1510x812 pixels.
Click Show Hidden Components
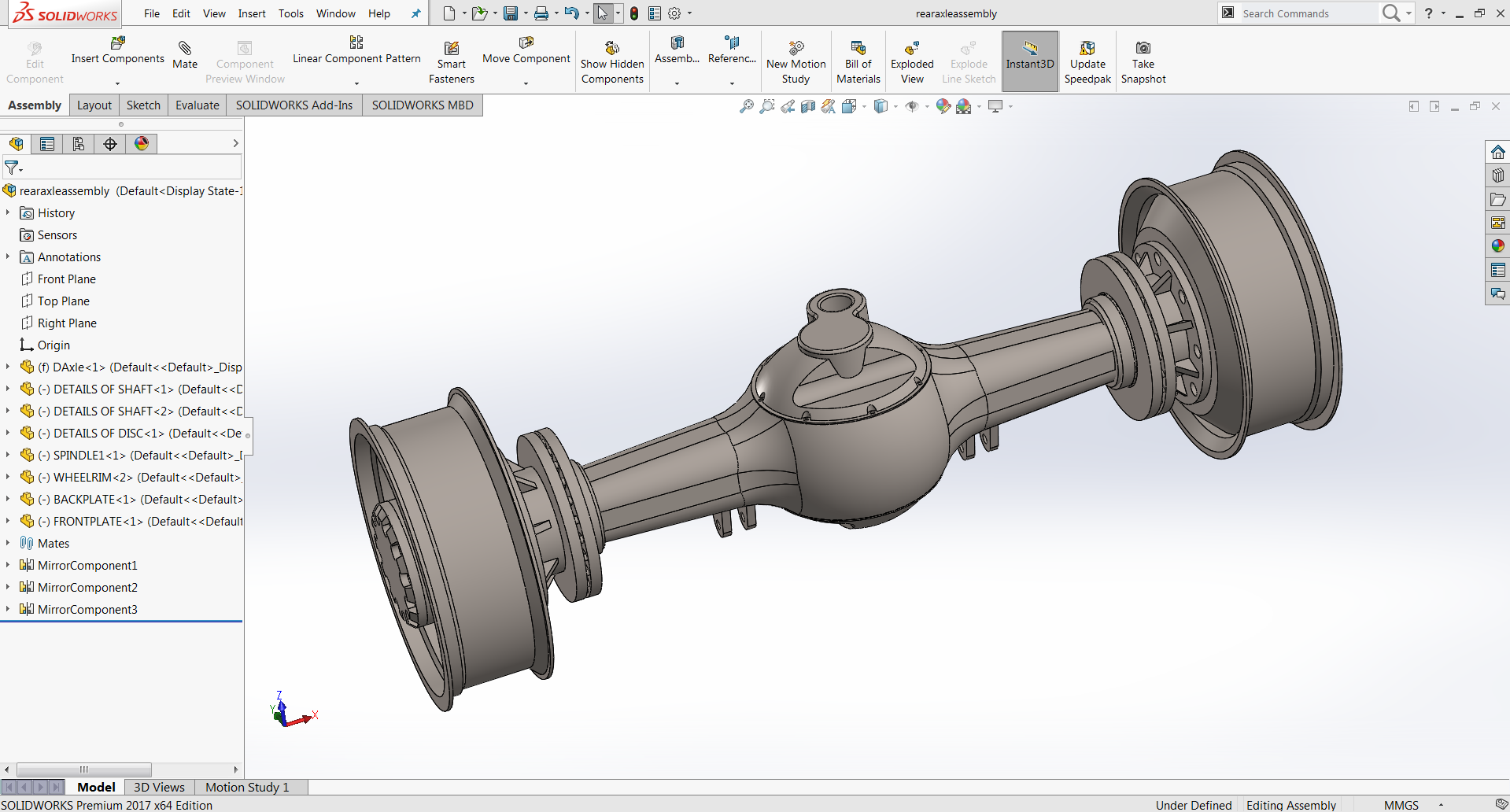click(612, 49)
